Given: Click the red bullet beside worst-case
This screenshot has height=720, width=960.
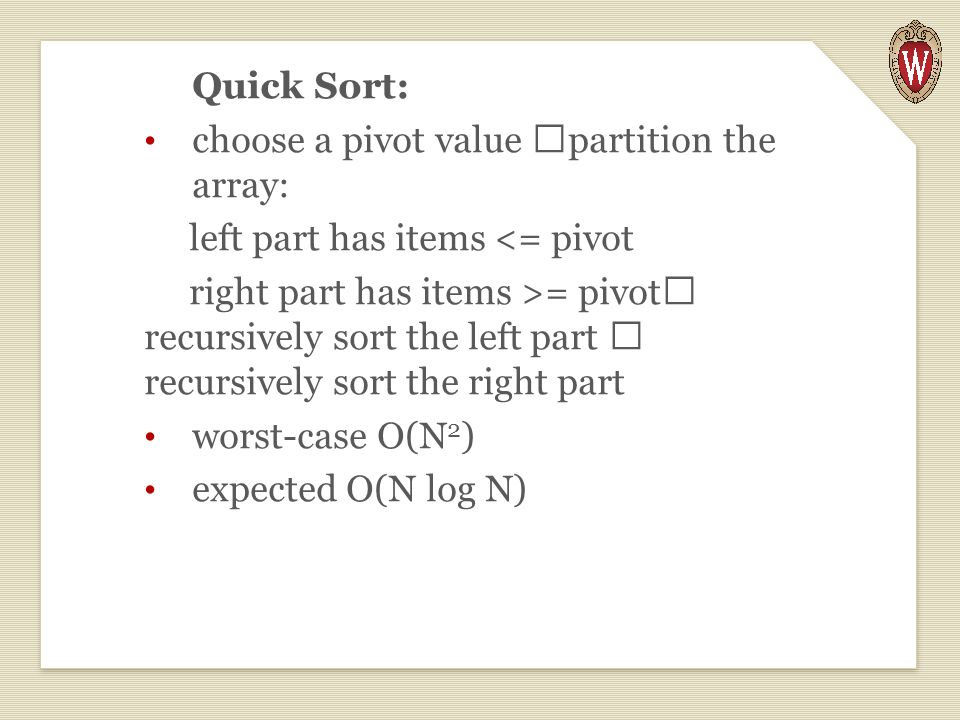Looking at the screenshot, I should pos(150,438).
